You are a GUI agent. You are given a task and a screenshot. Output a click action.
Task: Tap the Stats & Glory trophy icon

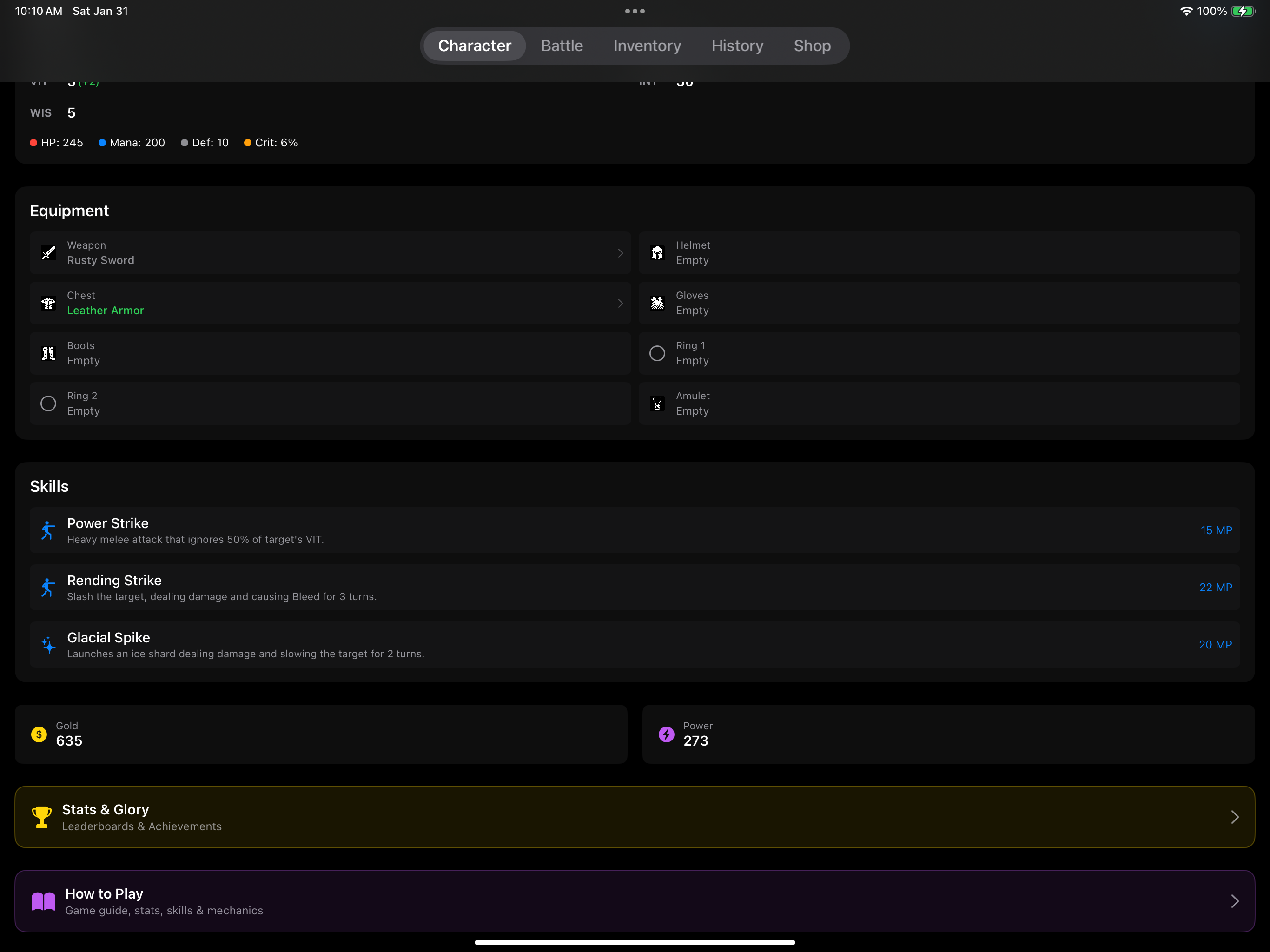(x=41, y=816)
